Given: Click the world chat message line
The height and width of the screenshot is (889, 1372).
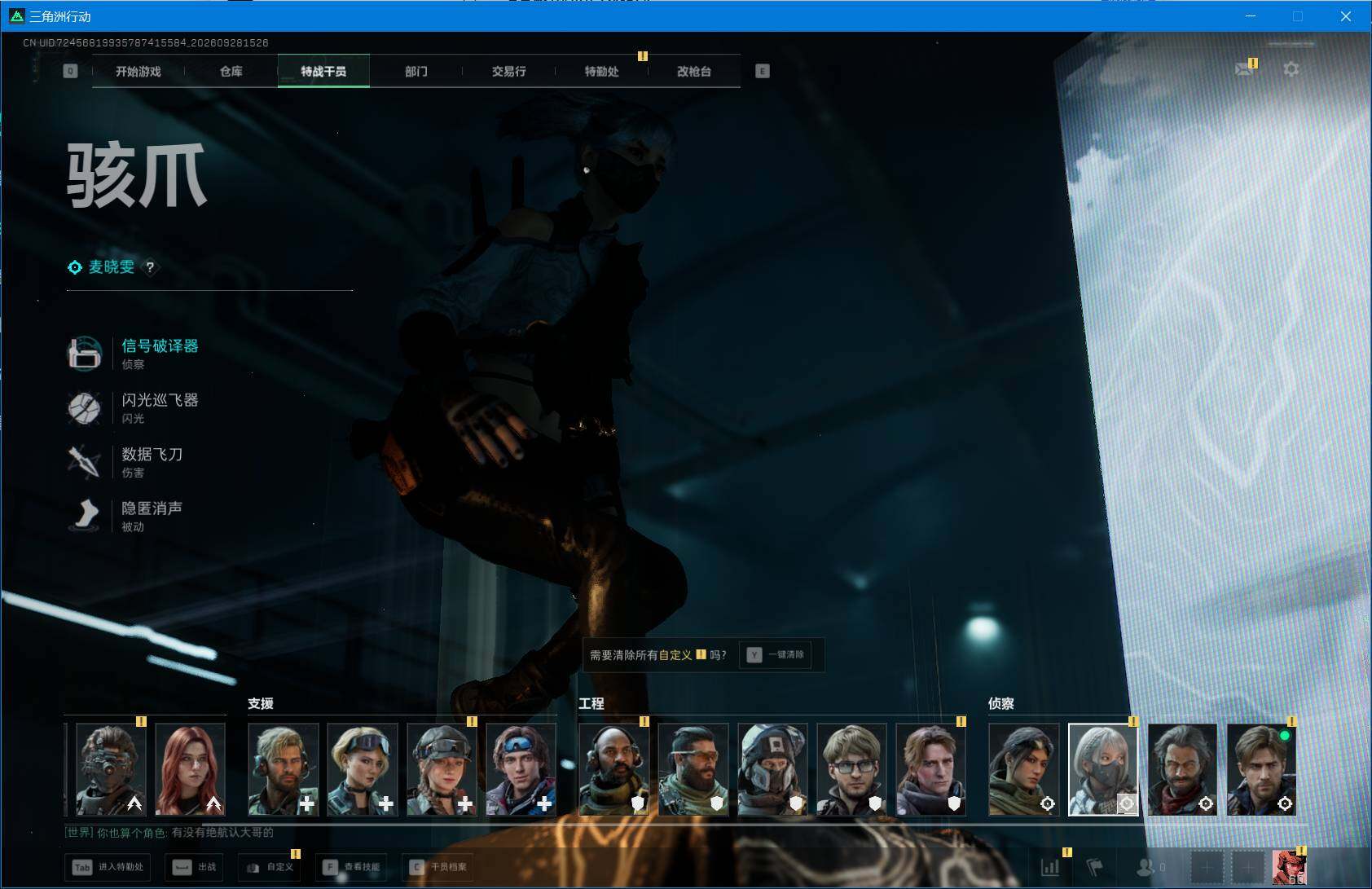Looking at the screenshot, I should [x=169, y=833].
